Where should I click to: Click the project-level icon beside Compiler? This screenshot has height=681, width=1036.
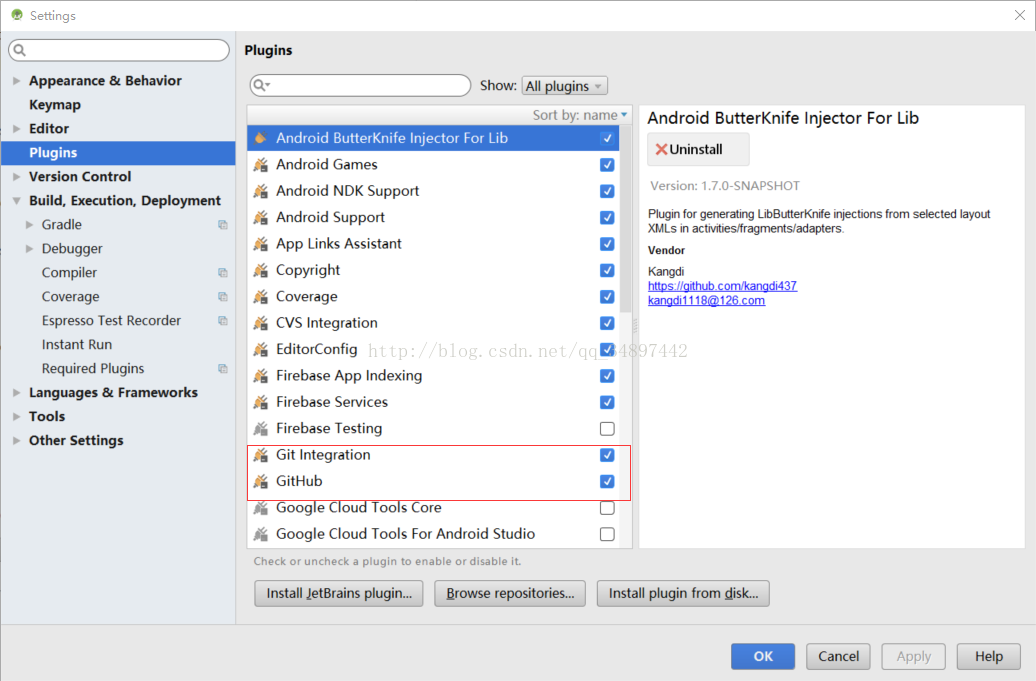223,273
